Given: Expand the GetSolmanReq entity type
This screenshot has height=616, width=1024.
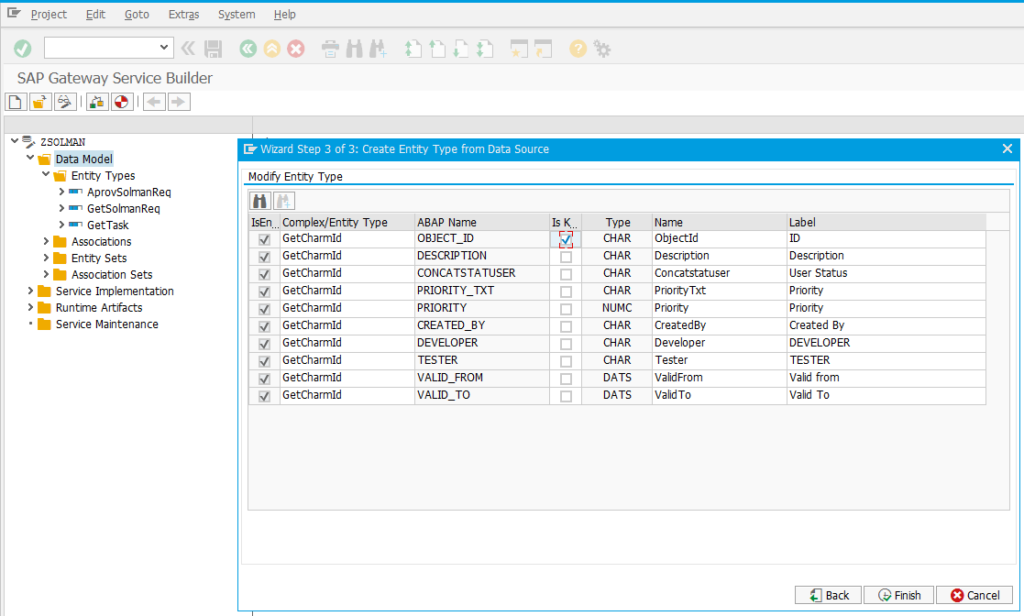Looking at the screenshot, I should click(61, 208).
